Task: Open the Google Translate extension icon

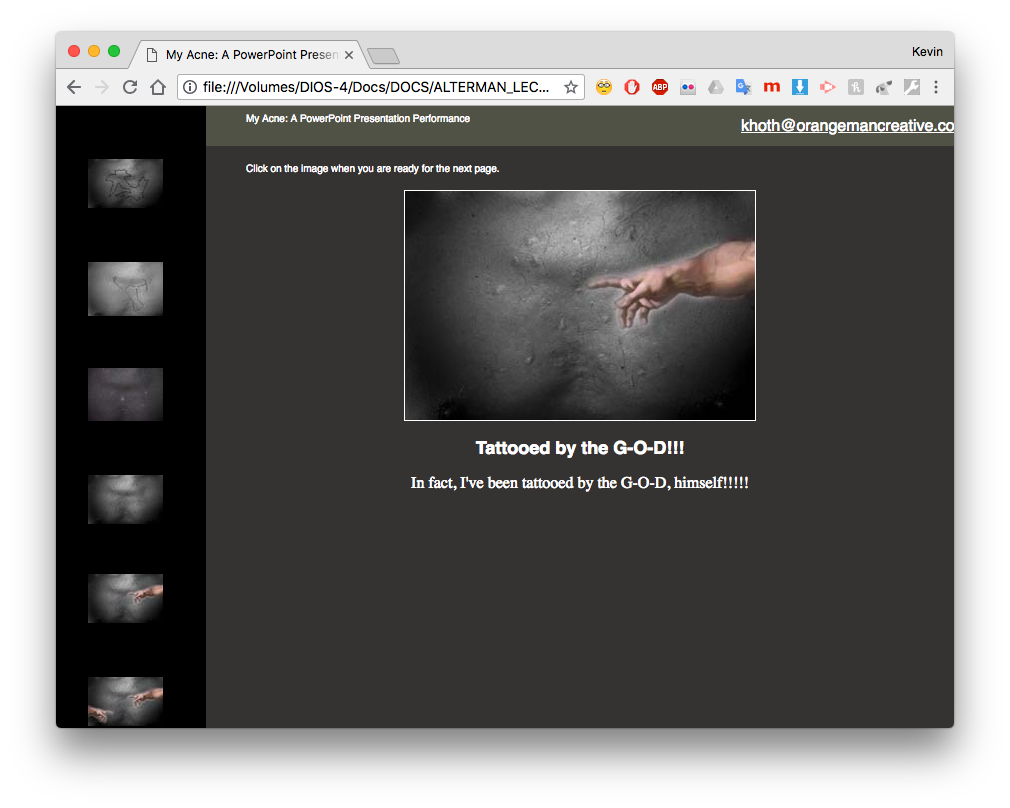Action: pyautogui.click(x=744, y=87)
